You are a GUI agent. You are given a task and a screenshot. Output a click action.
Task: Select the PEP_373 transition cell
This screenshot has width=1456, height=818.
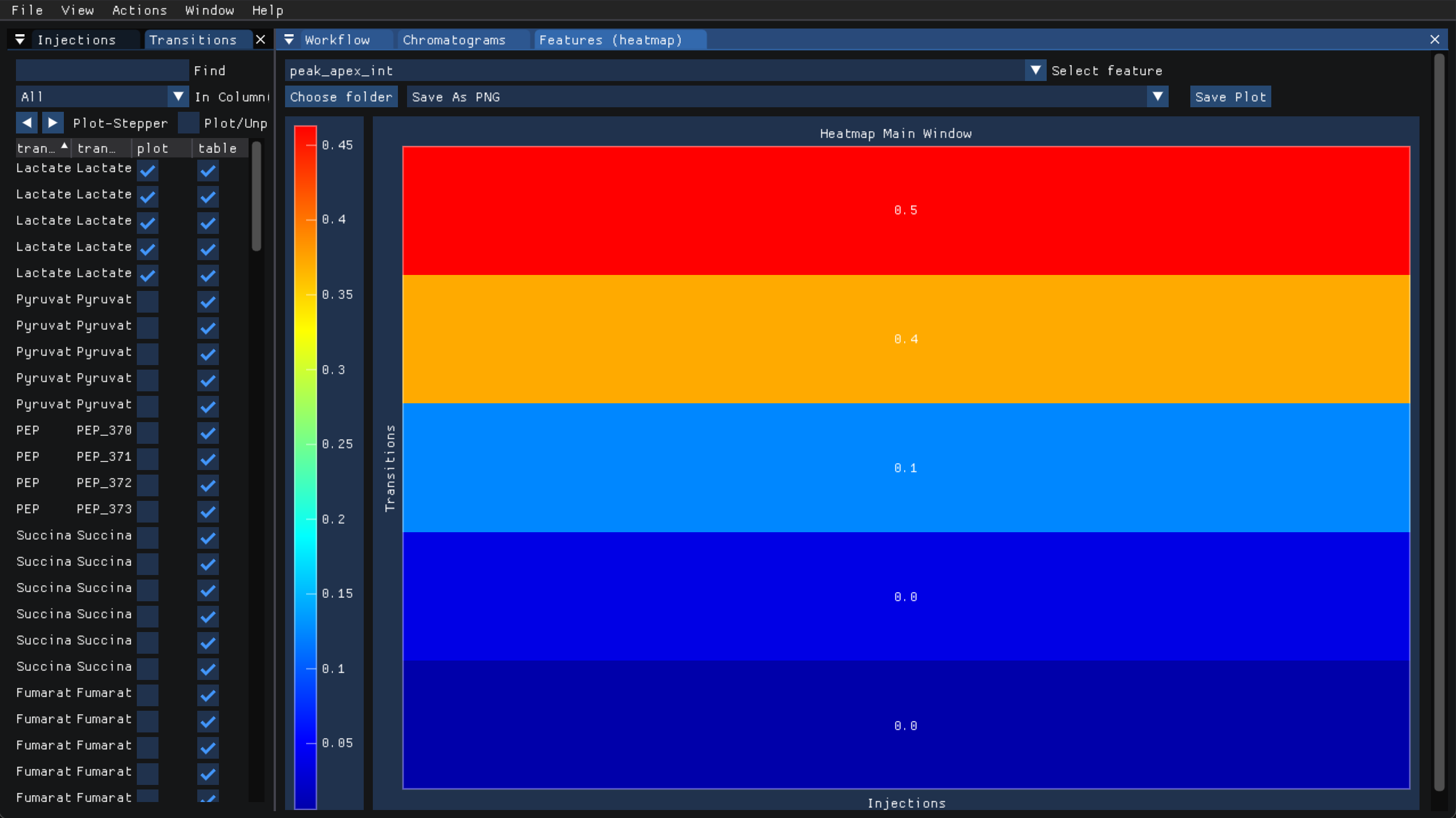click(104, 509)
